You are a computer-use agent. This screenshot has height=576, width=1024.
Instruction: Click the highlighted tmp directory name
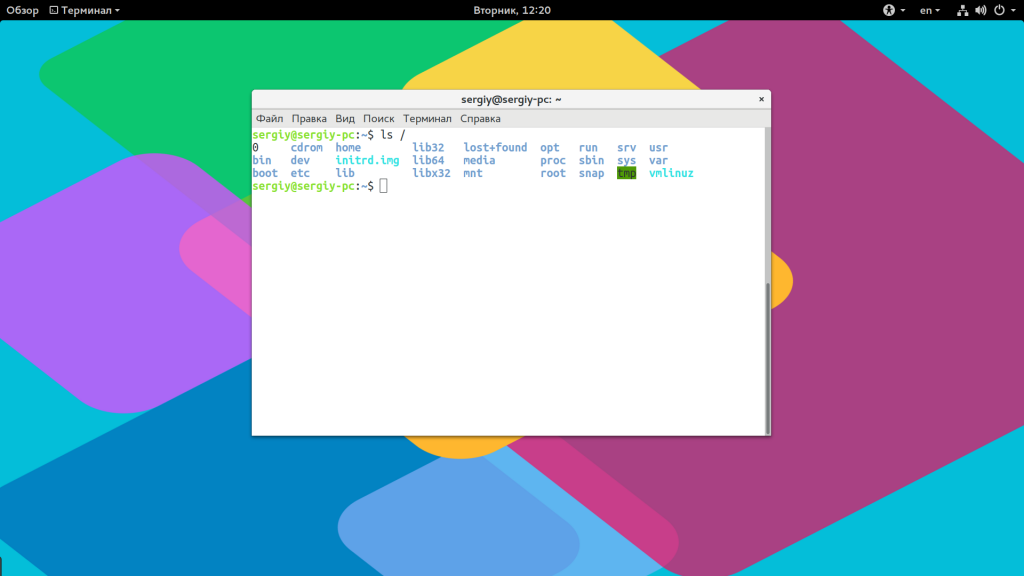(x=626, y=173)
